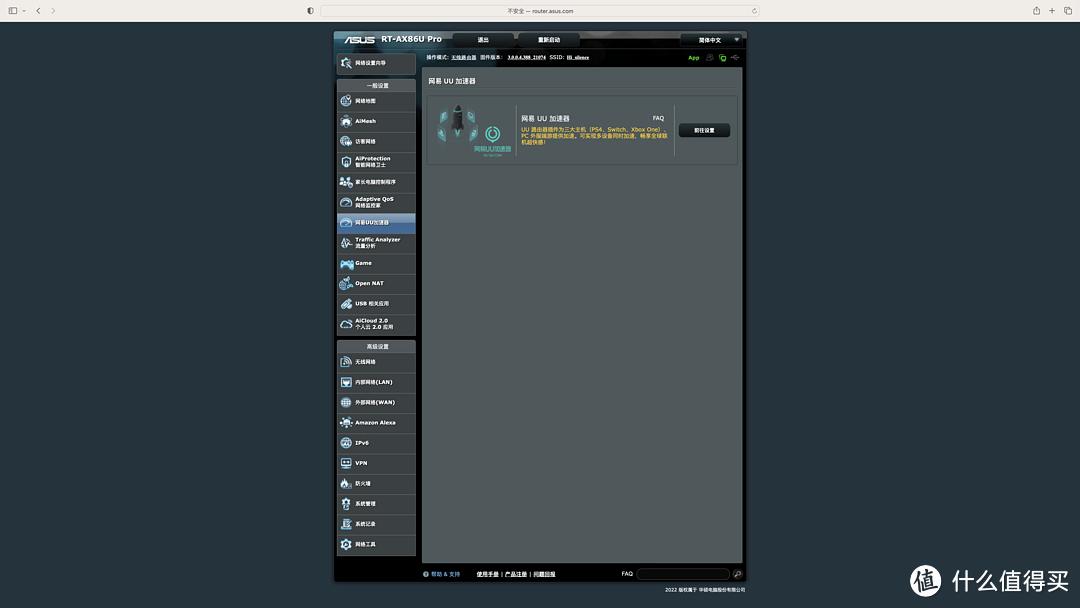Toggle the Safari sidebar button
The height and width of the screenshot is (608, 1080).
pos(12,11)
